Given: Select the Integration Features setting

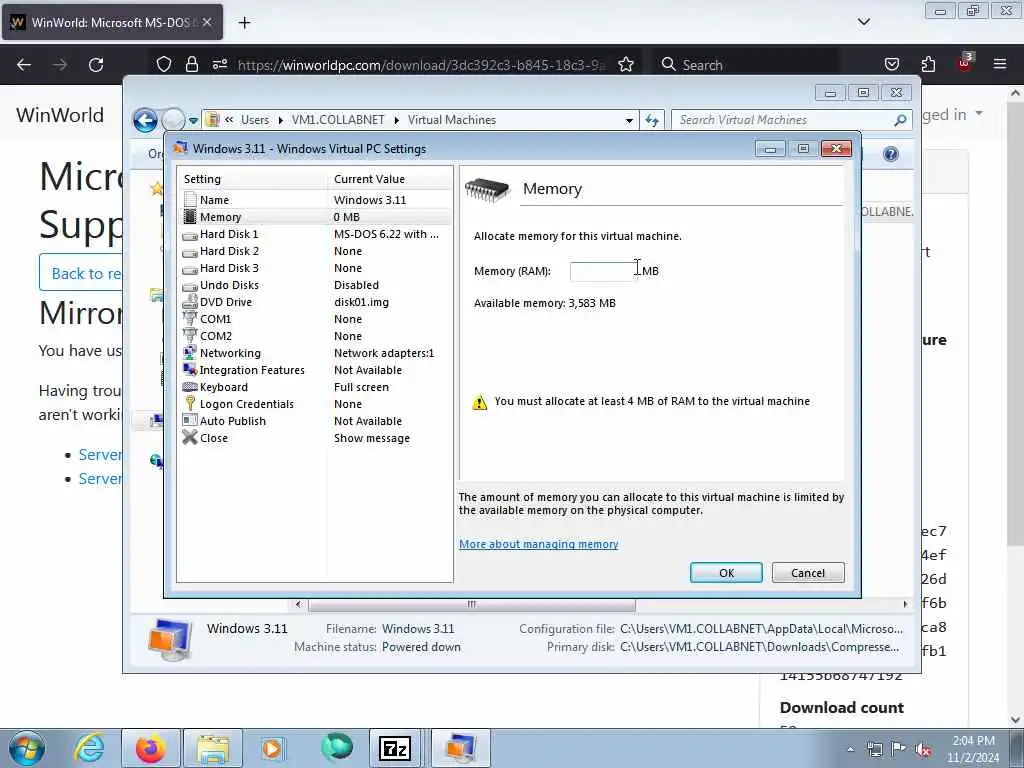Looking at the screenshot, I should click(315, 370).
